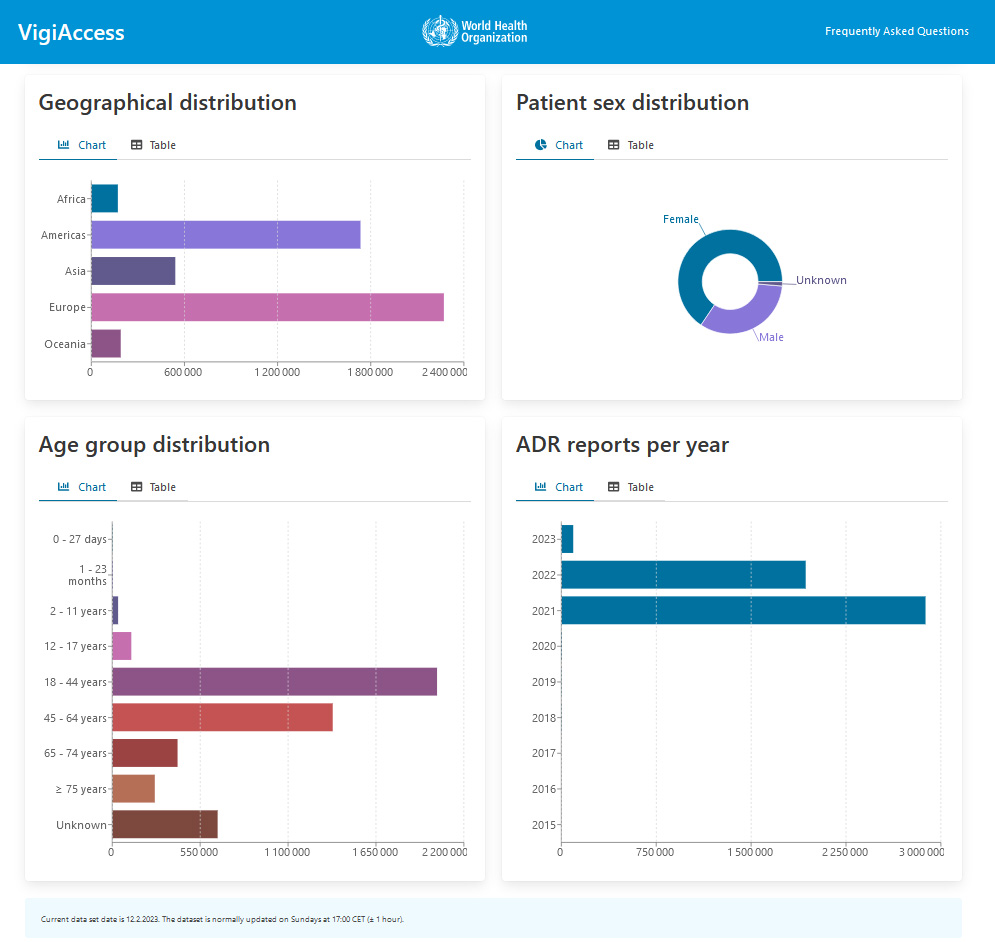Select Chart tab under Geographical distribution
This screenshot has height=942, width=995.
82,145
